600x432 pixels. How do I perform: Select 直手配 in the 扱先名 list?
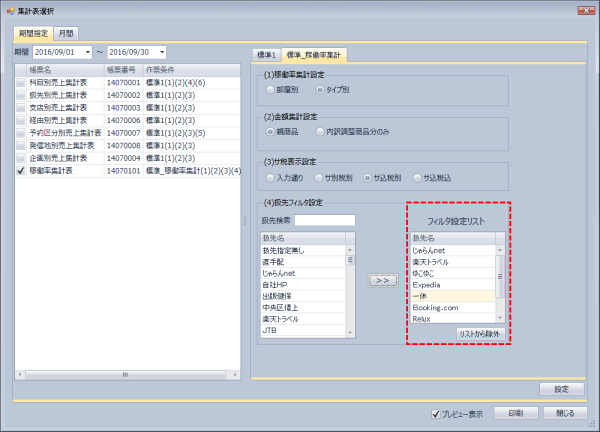(303, 262)
